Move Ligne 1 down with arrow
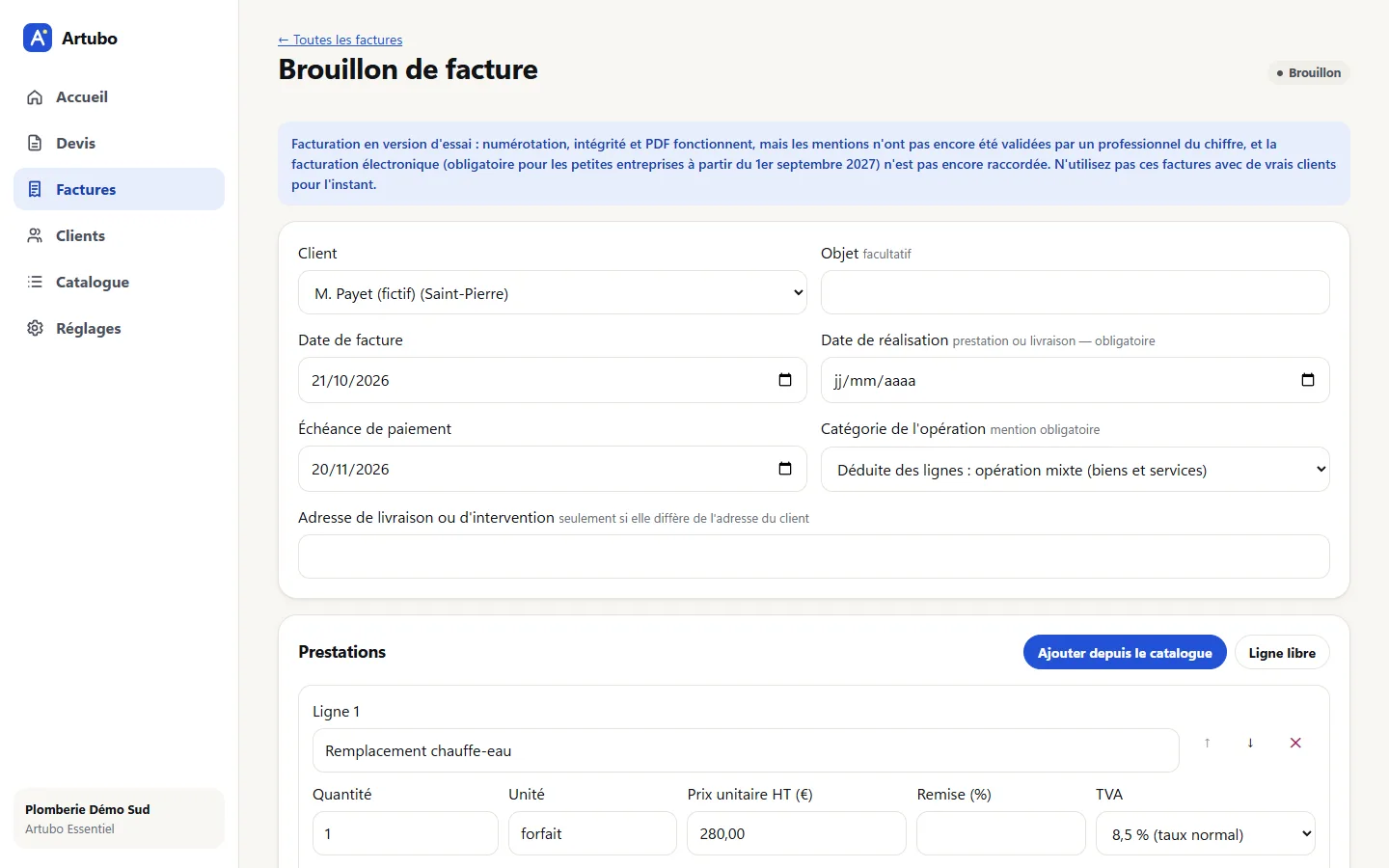Viewport: 1389px width, 868px height. [1250, 743]
